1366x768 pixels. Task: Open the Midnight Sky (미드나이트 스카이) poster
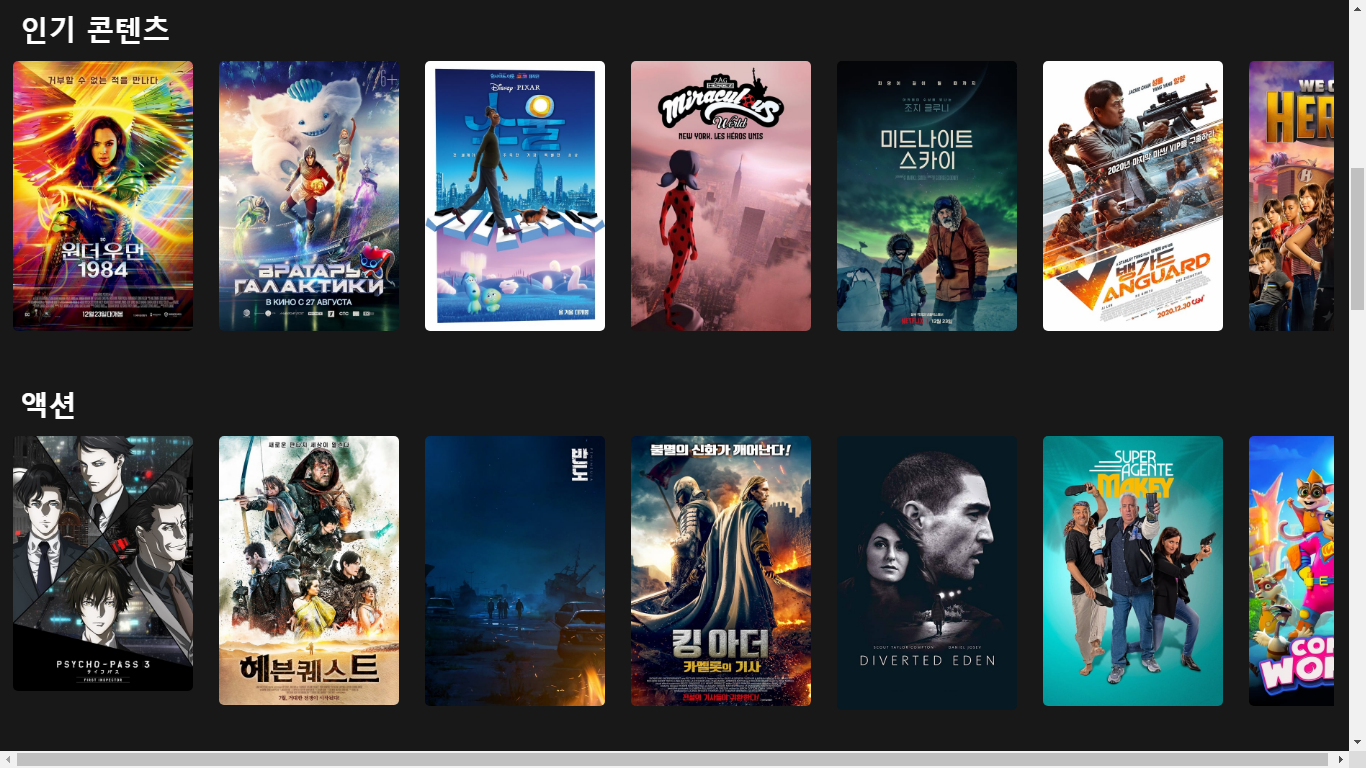pyautogui.click(x=927, y=196)
